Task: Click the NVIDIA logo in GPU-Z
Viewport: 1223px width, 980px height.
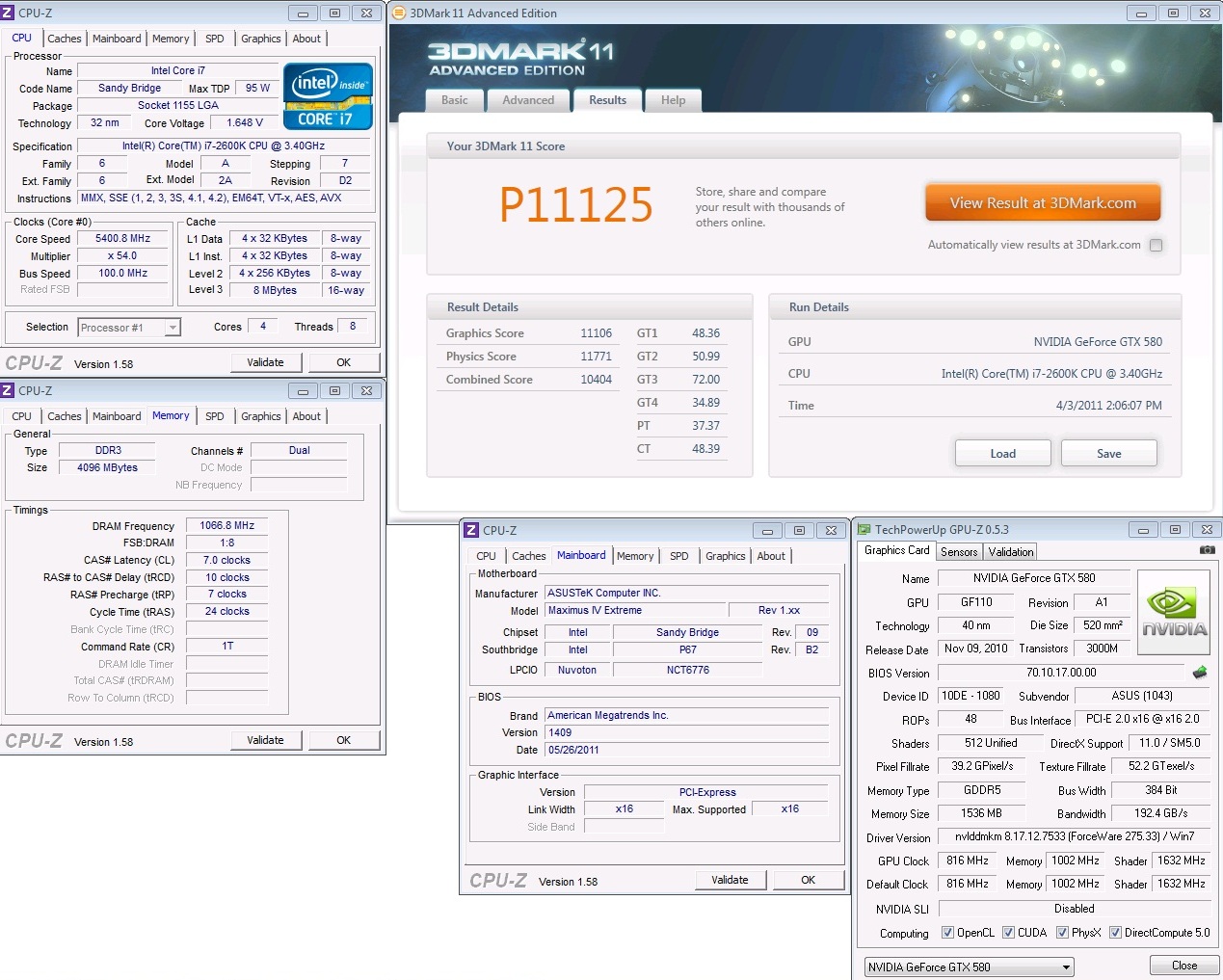Action: [1174, 613]
